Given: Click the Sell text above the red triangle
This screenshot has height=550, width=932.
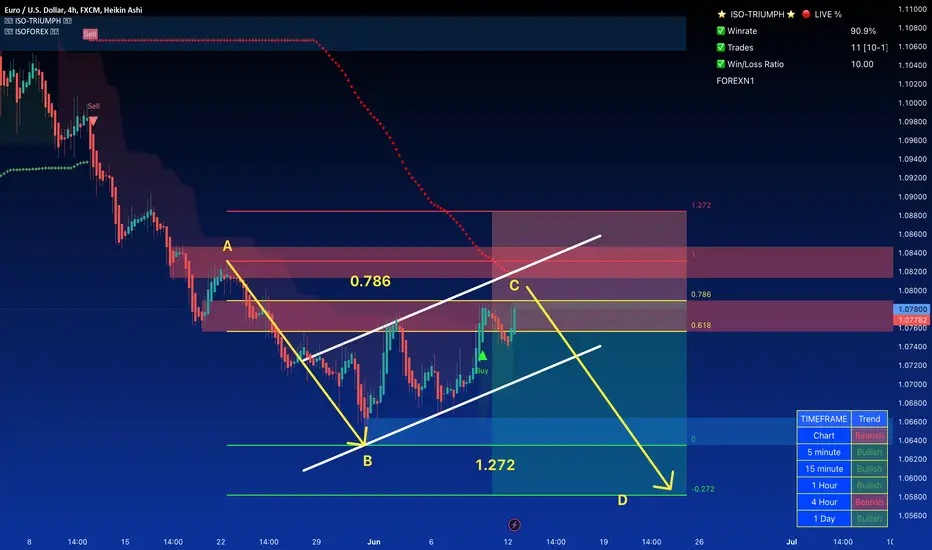Looking at the screenshot, I should pos(93,106).
